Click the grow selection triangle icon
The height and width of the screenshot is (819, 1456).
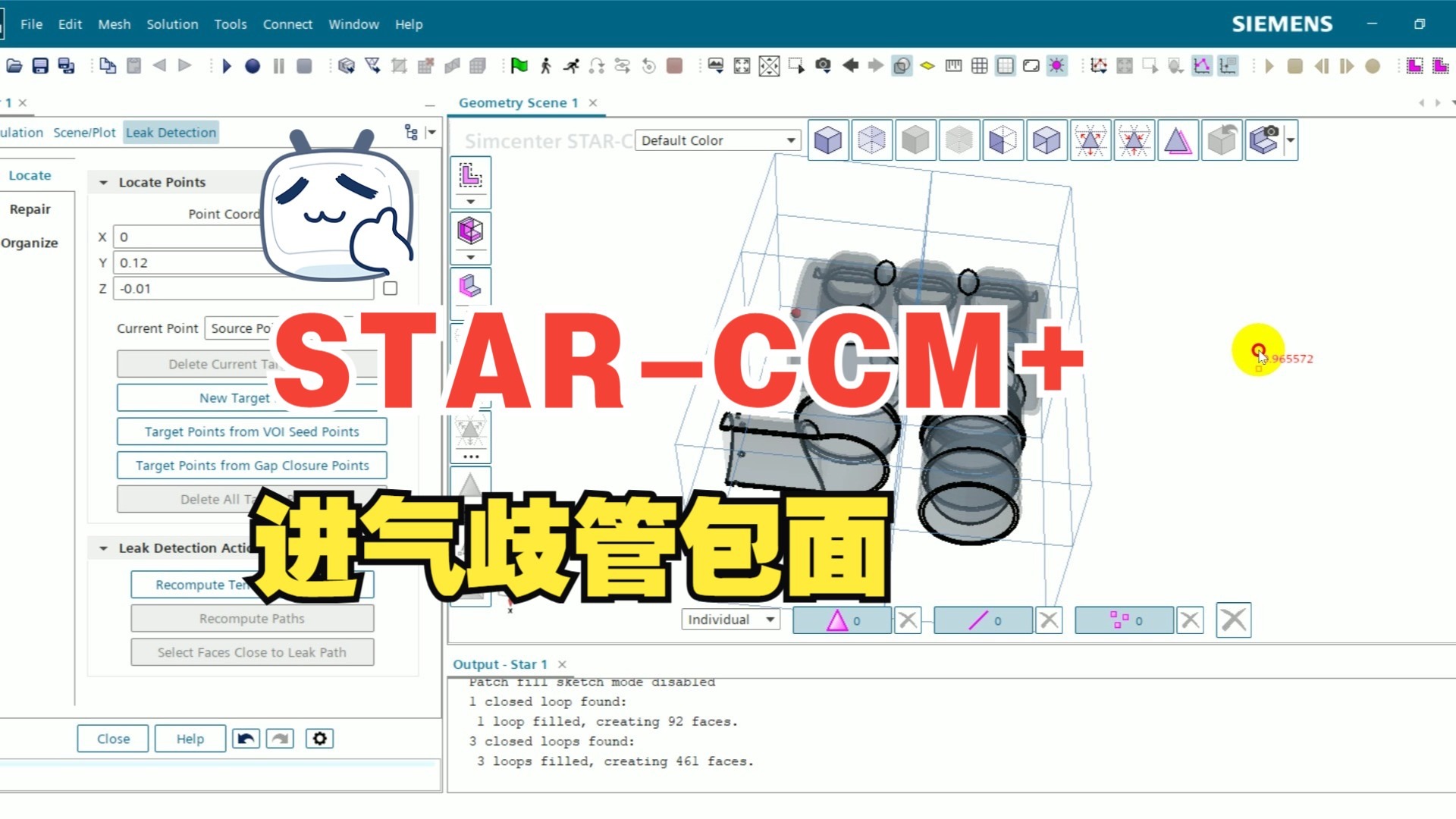[1090, 140]
